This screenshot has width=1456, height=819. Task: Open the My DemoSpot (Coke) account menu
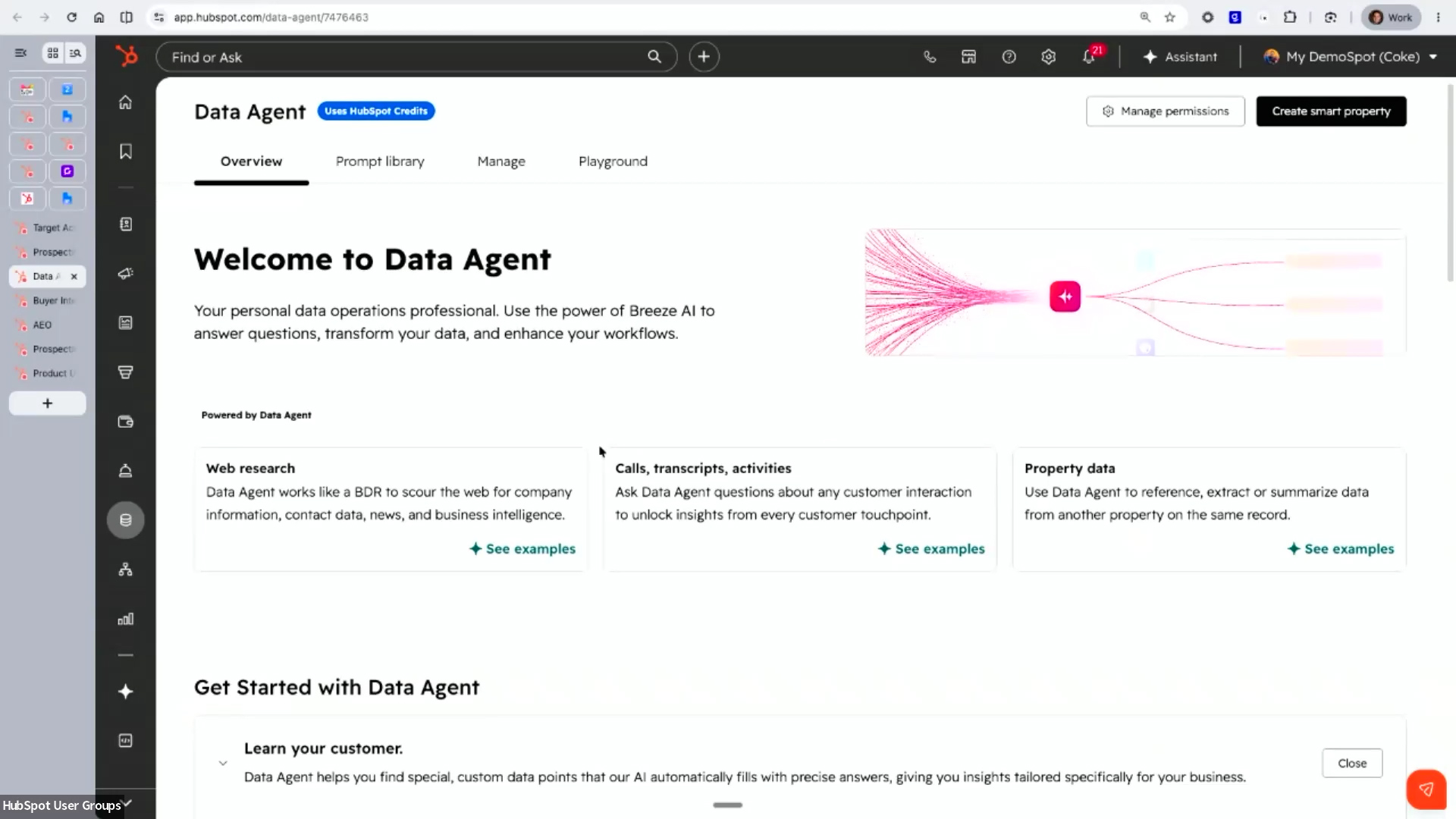[x=1351, y=57]
